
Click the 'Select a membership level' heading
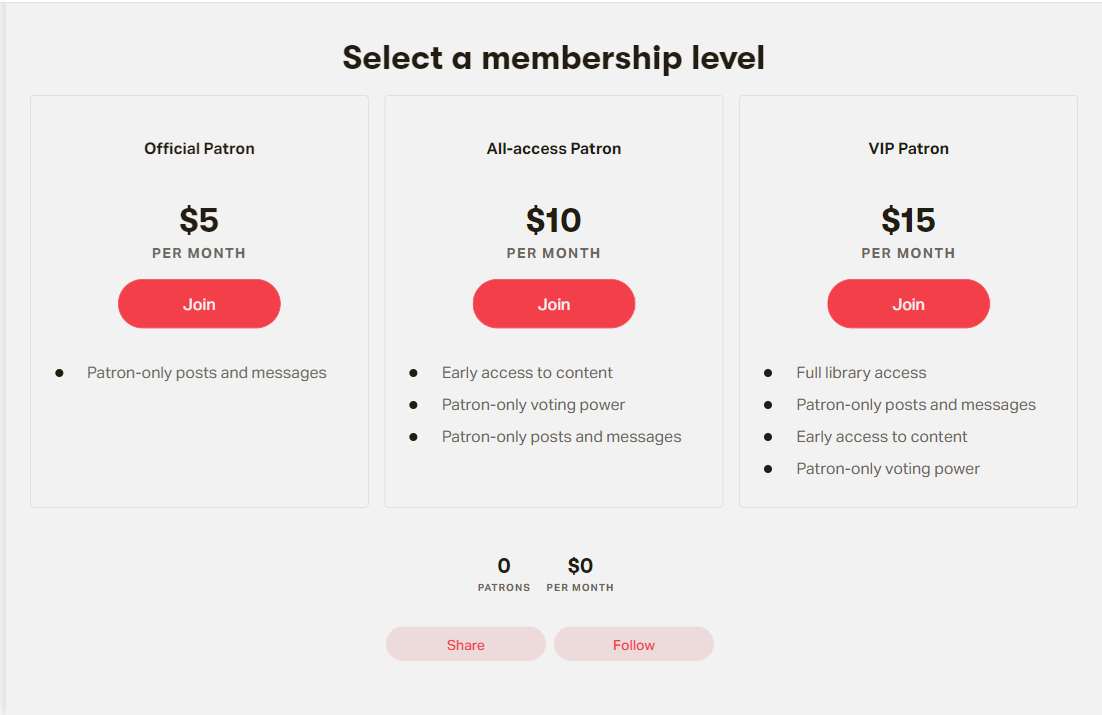coord(553,58)
